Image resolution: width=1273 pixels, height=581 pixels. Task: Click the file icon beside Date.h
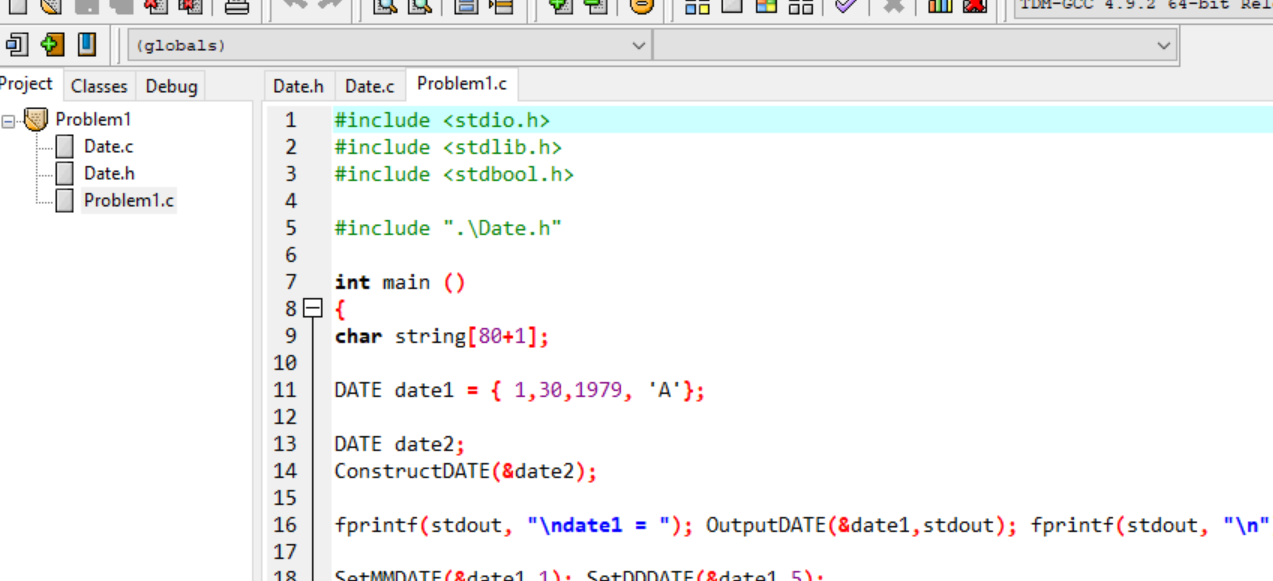coord(65,173)
